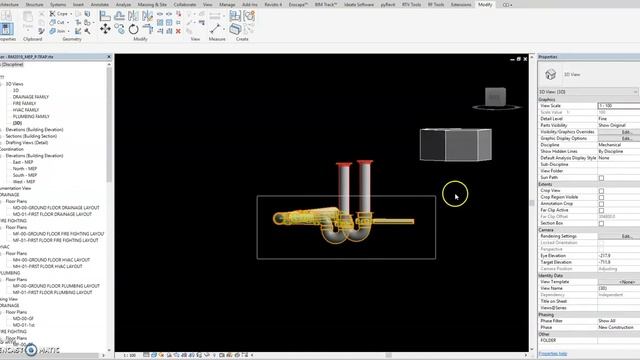
Task: Click the Create Group icon
Action: click(x=249, y=16)
